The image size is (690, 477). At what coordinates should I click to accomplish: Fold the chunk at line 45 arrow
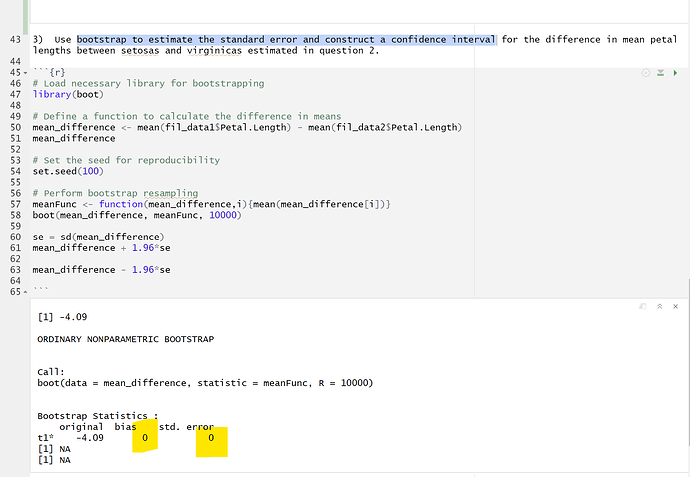point(26,73)
